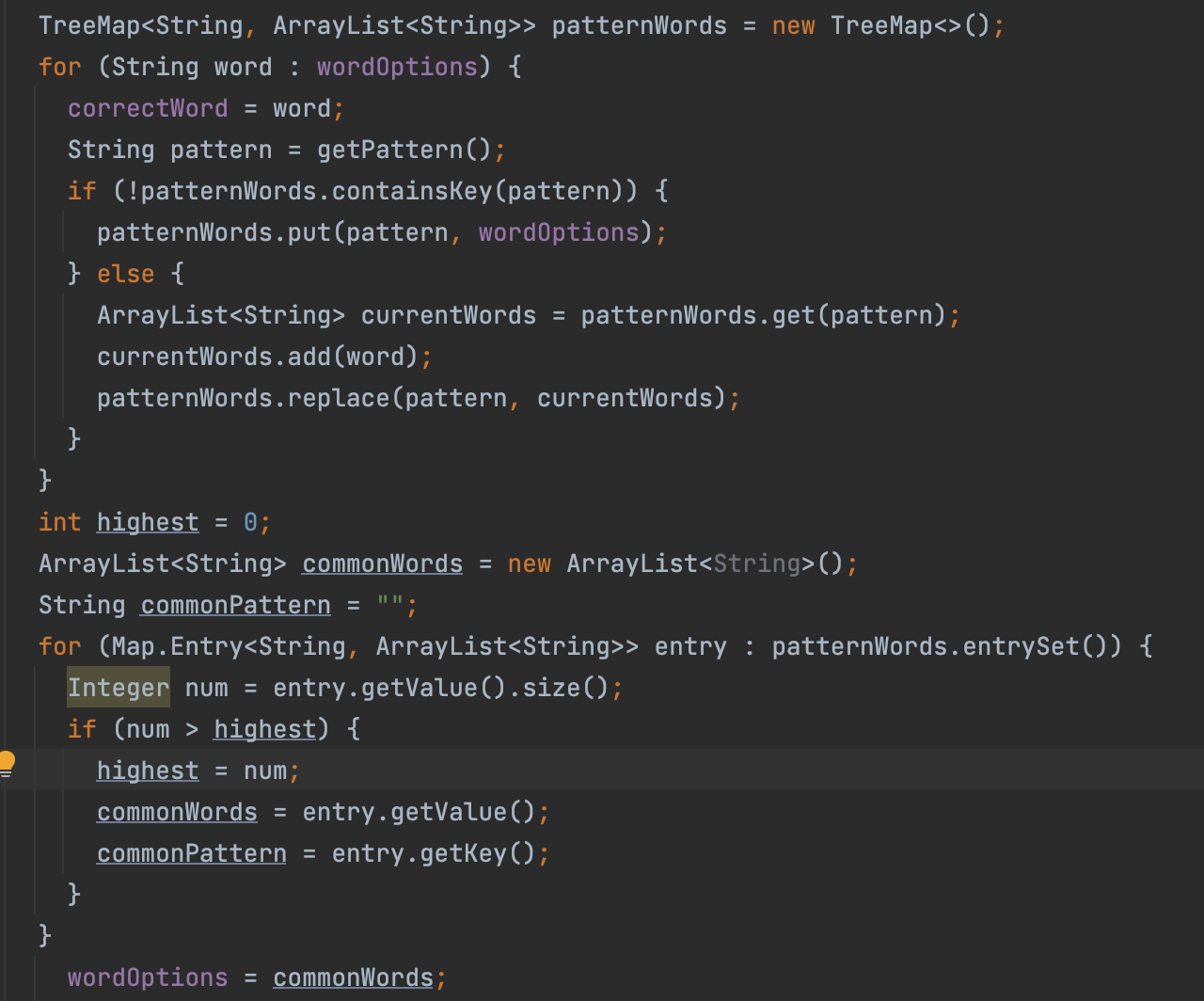
Task: Click the int keyword declaring highest
Action: pyautogui.click(x=59, y=522)
